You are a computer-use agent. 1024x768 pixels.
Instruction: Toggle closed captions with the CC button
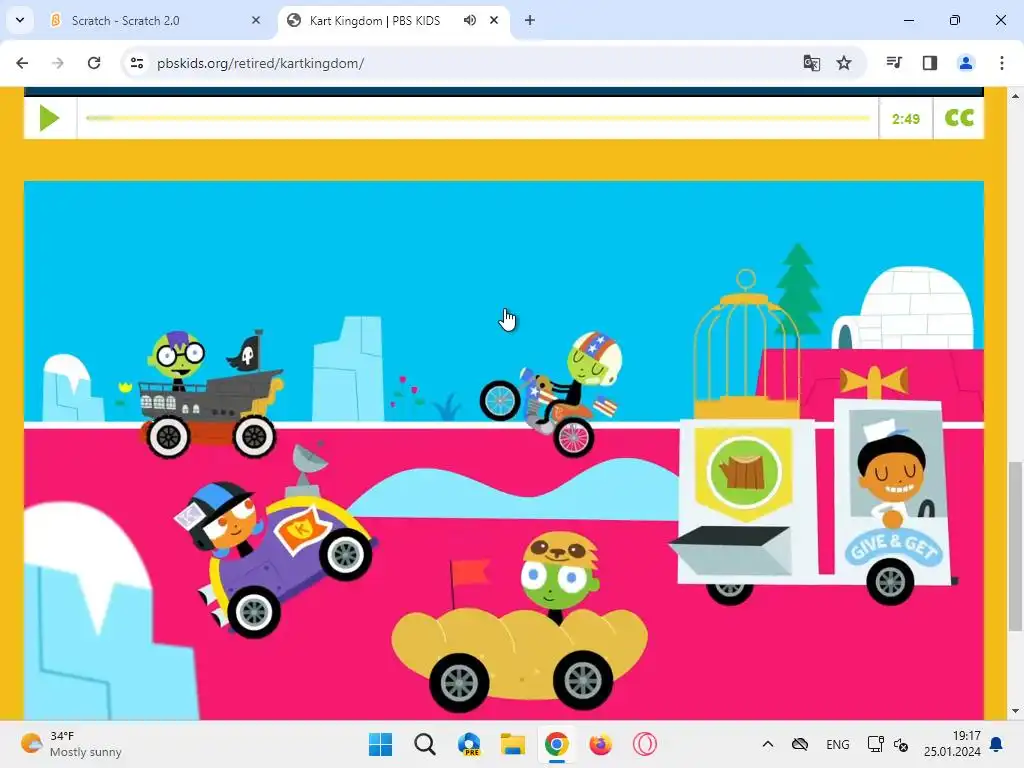959,118
